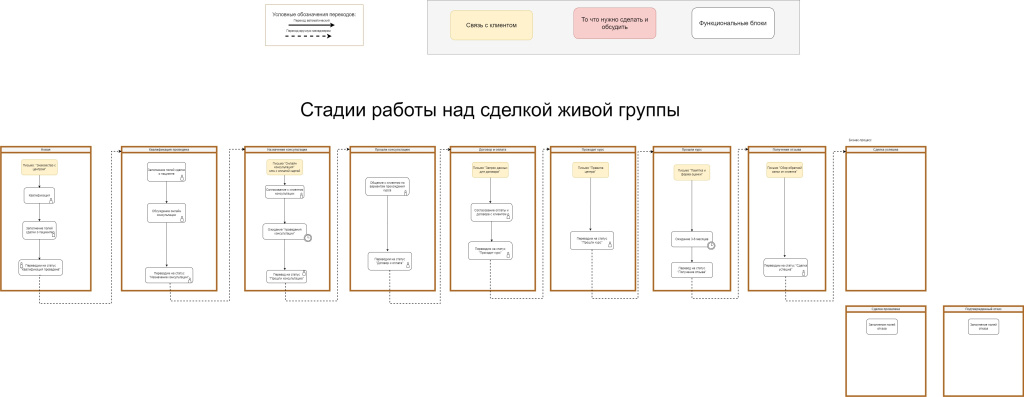1024x397 pixels.
Task: Select 'Получение отзыва' status transition block
Action: (692, 270)
